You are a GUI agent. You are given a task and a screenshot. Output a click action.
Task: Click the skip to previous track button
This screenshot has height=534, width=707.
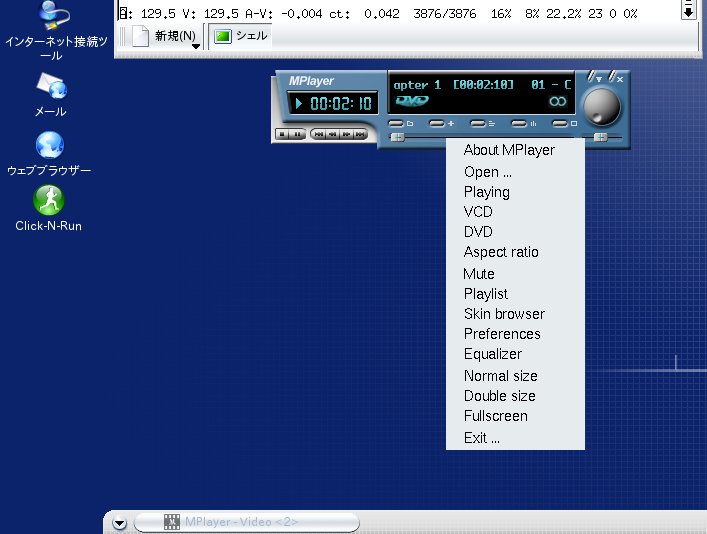click(318, 133)
